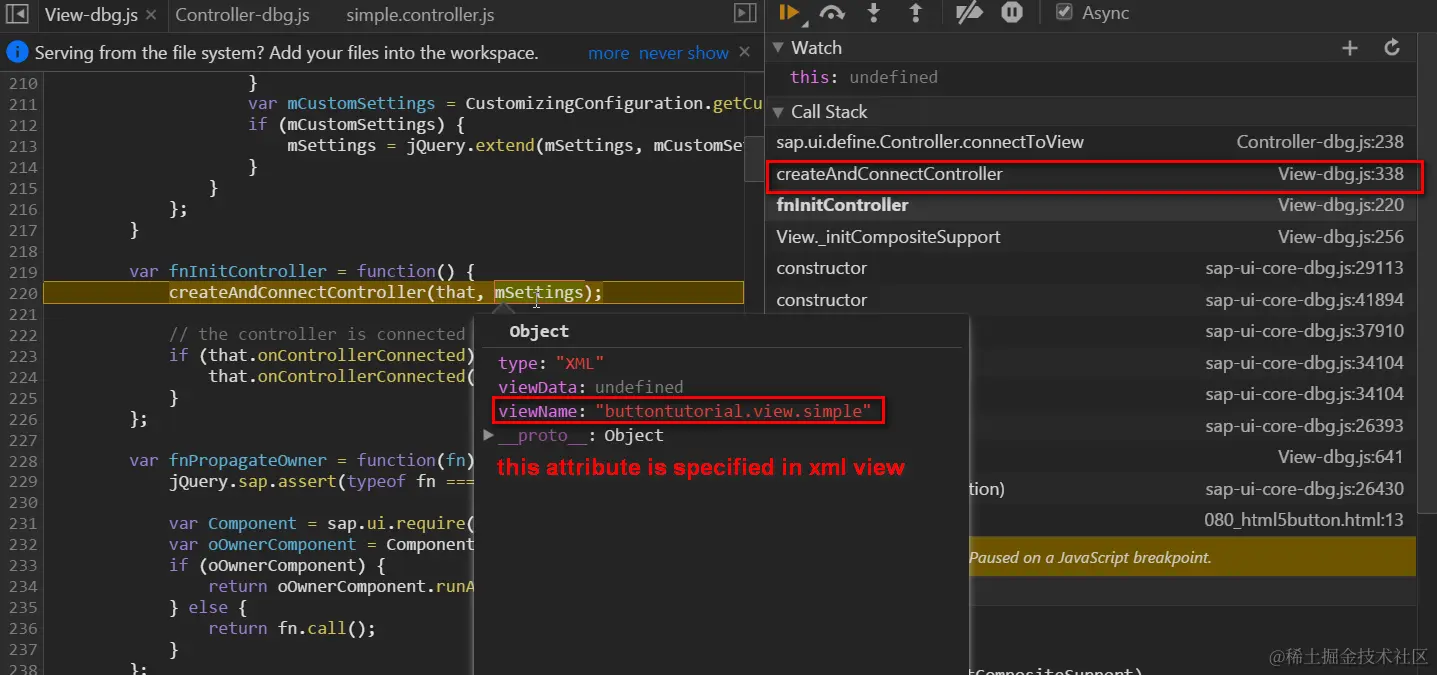
Task: Open the simple.controller.js tab
Action: (x=420, y=15)
